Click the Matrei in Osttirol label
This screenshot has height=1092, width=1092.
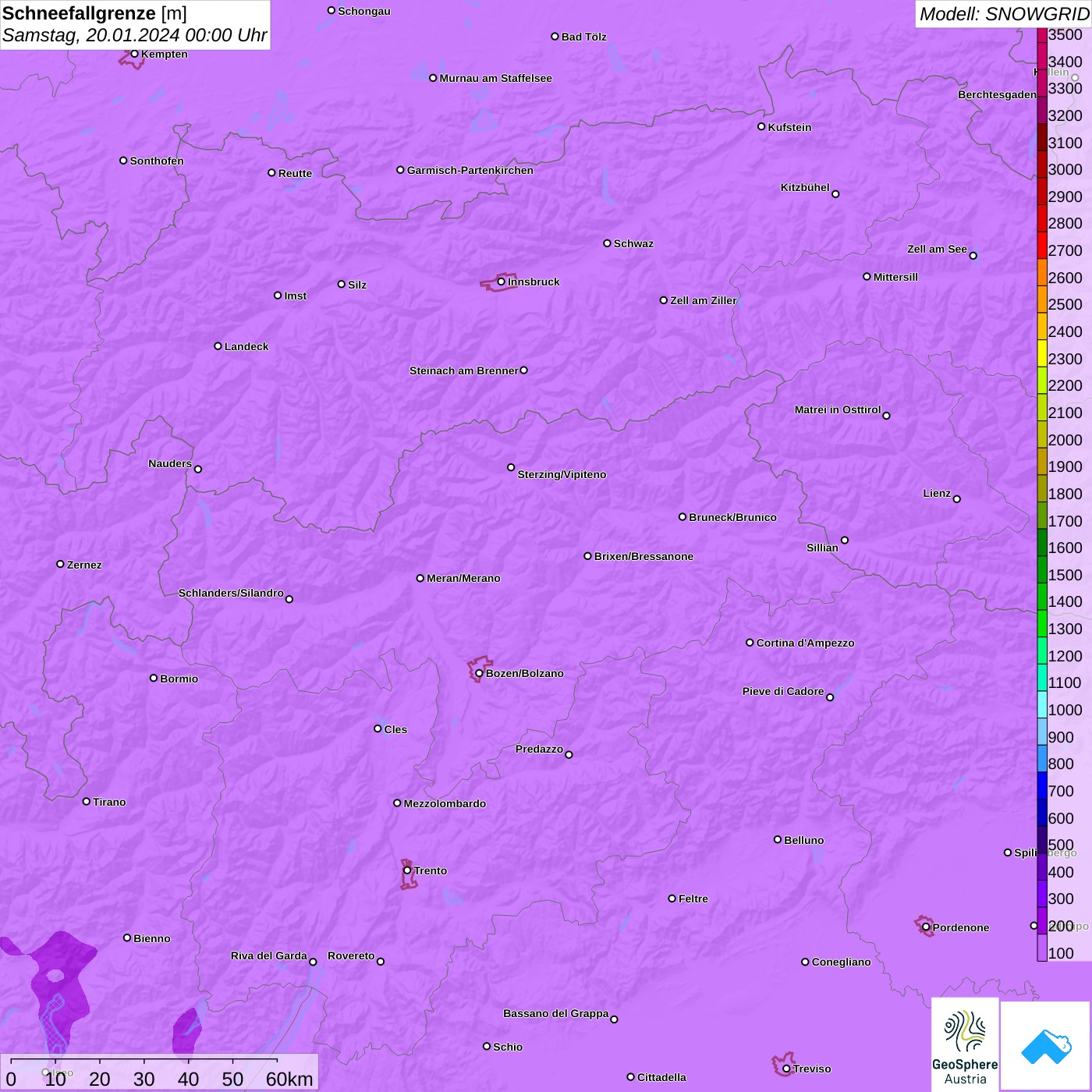pyautogui.click(x=838, y=409)
